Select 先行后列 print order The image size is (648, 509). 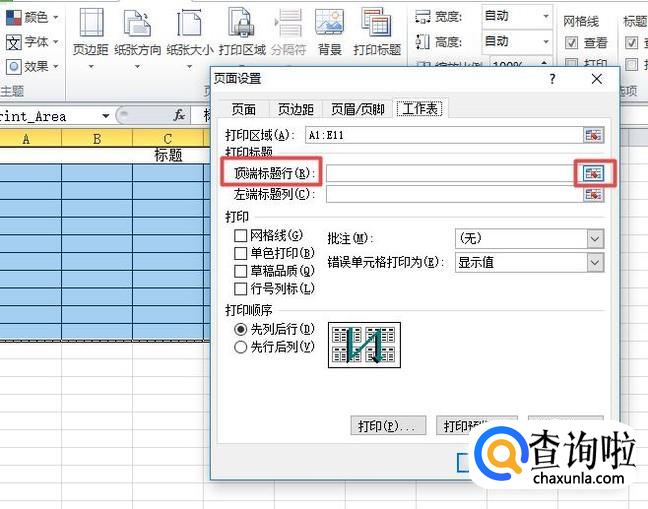click(240, 347)
